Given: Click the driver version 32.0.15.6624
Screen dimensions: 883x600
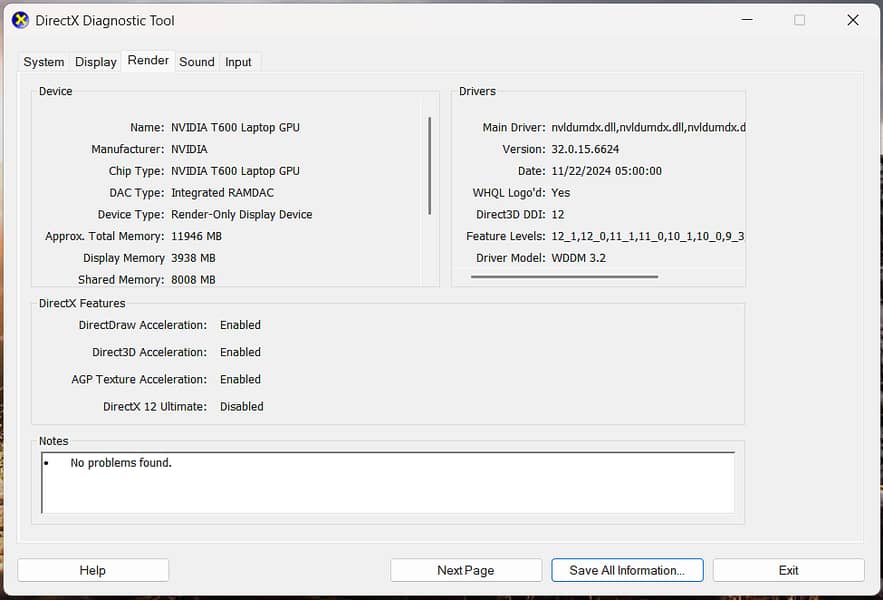Looking at the screenshot, I should click(585, 149).
